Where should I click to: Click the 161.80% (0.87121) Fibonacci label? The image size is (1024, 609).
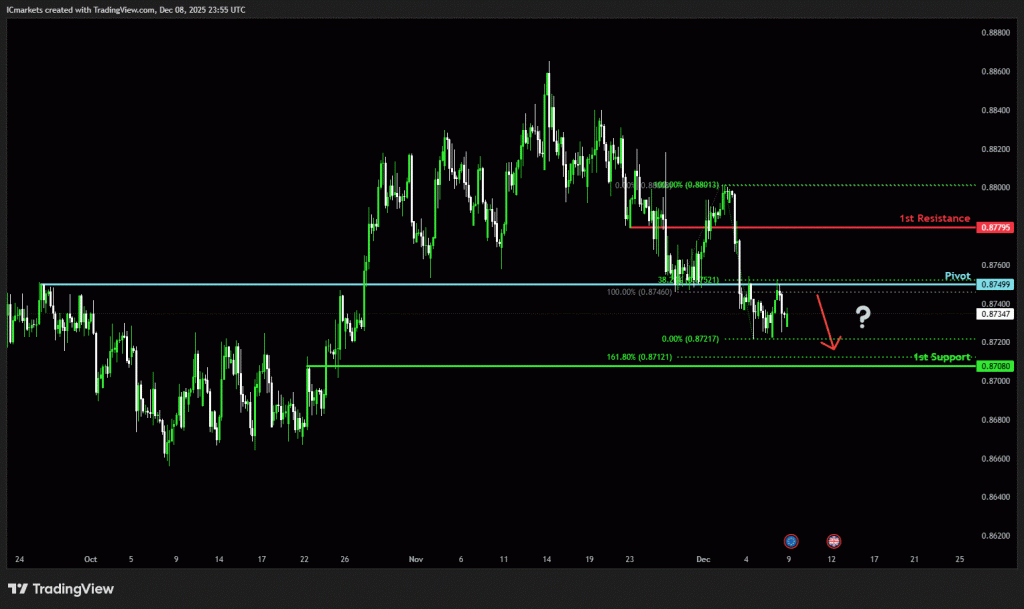click(640, 357)
